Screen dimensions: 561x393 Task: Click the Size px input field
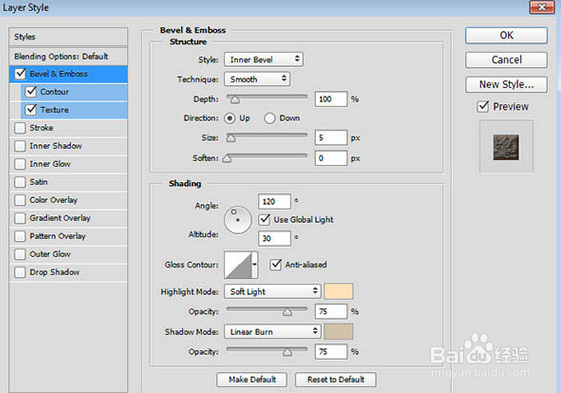click(331, 138)
